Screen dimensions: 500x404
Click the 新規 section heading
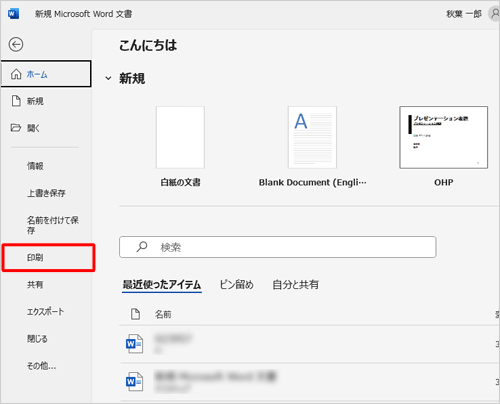pyautogui.click(x=132, y=79)
